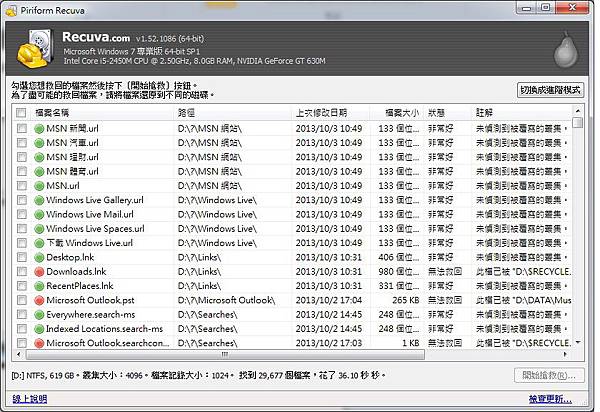Select the file name MSN 體育.url

(x=72, y=171)
